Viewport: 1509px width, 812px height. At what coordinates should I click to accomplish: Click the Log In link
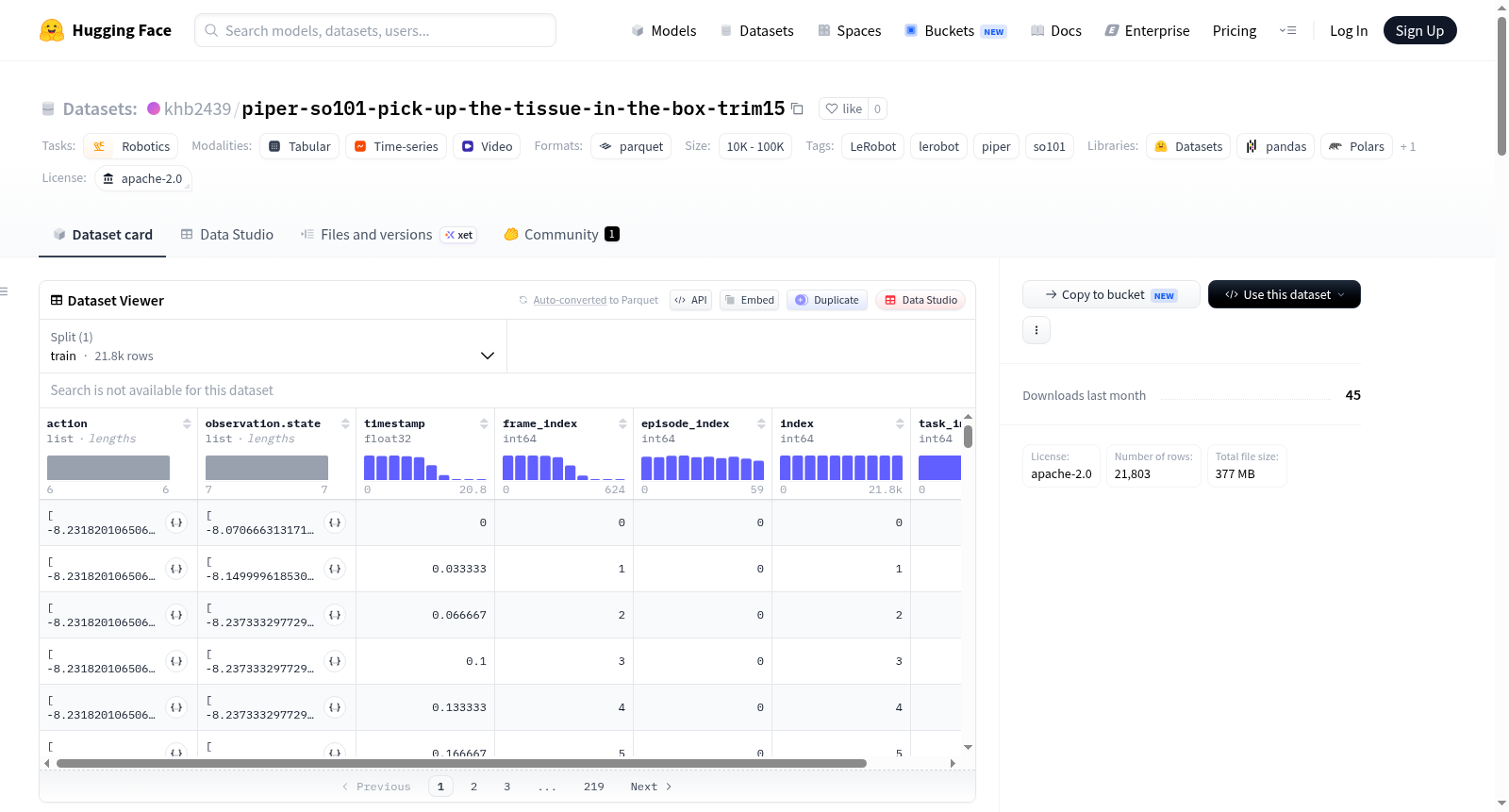pyautogui.click(x=1349, y=30)
